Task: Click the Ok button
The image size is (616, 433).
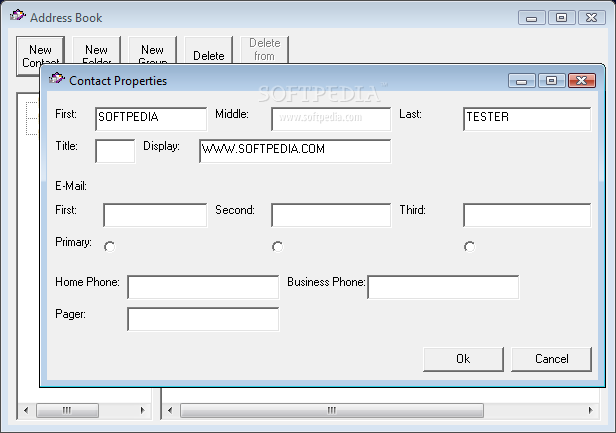Action: point(463,359)
